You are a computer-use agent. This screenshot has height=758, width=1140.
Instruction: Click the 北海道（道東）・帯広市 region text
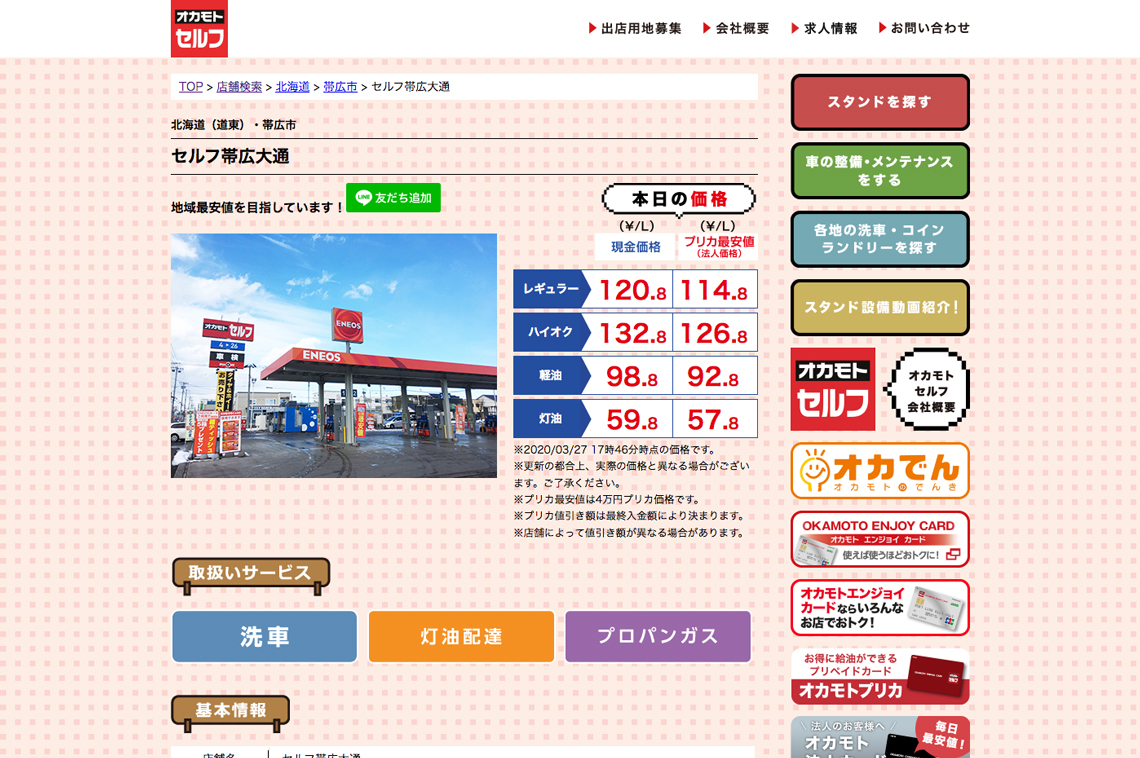click(x=233, y=125)
